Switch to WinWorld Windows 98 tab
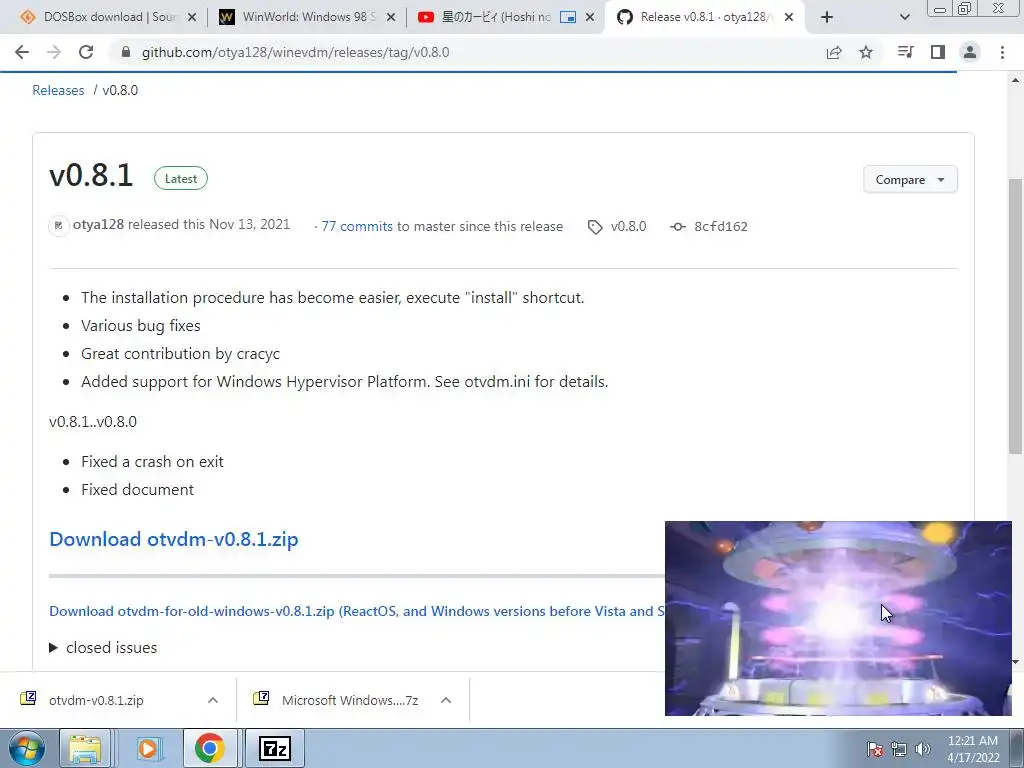Screen dimensions: 1024x768 tap(307, 17)
